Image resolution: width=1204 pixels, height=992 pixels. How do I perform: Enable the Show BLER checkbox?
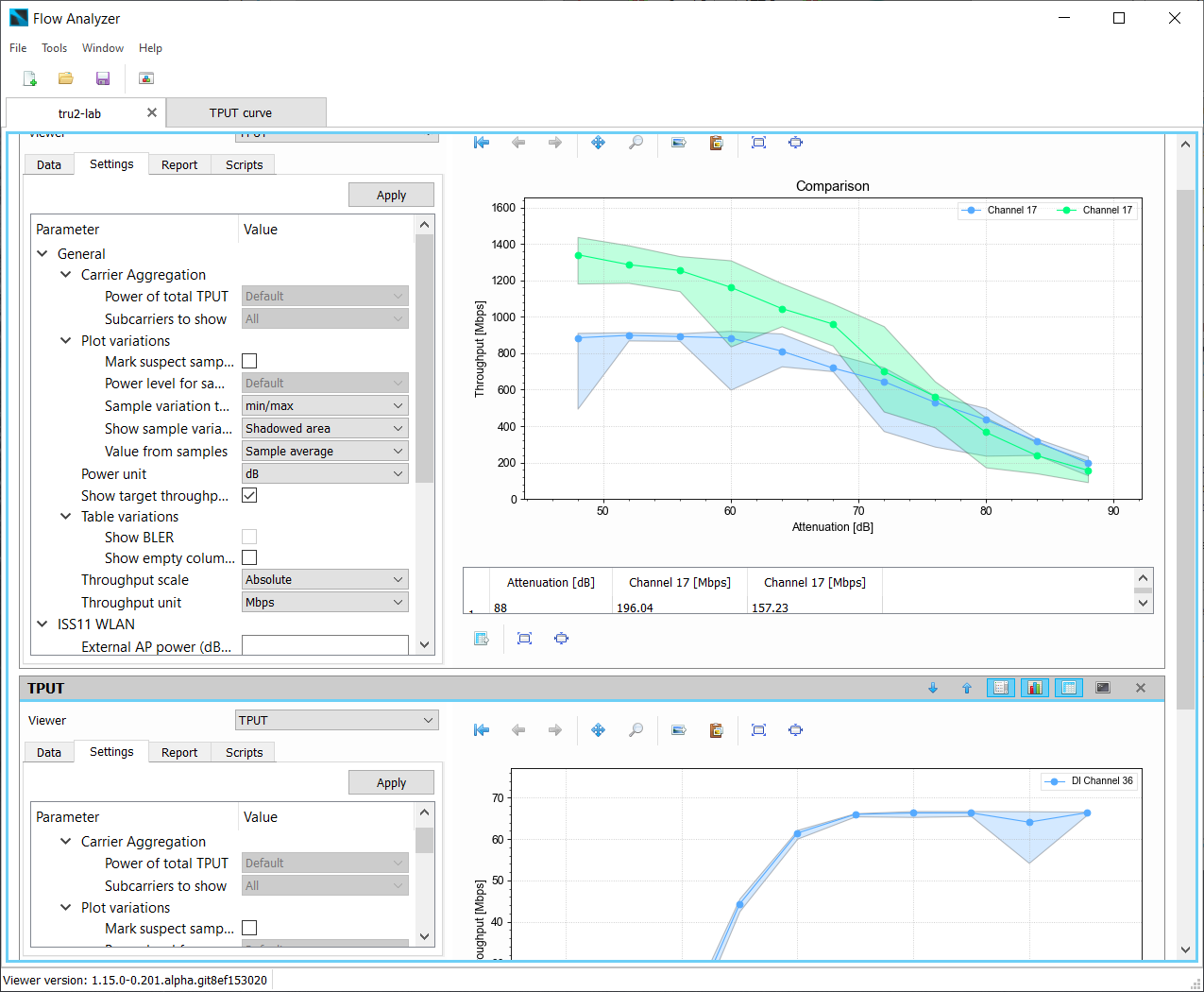tap(249, 536)
